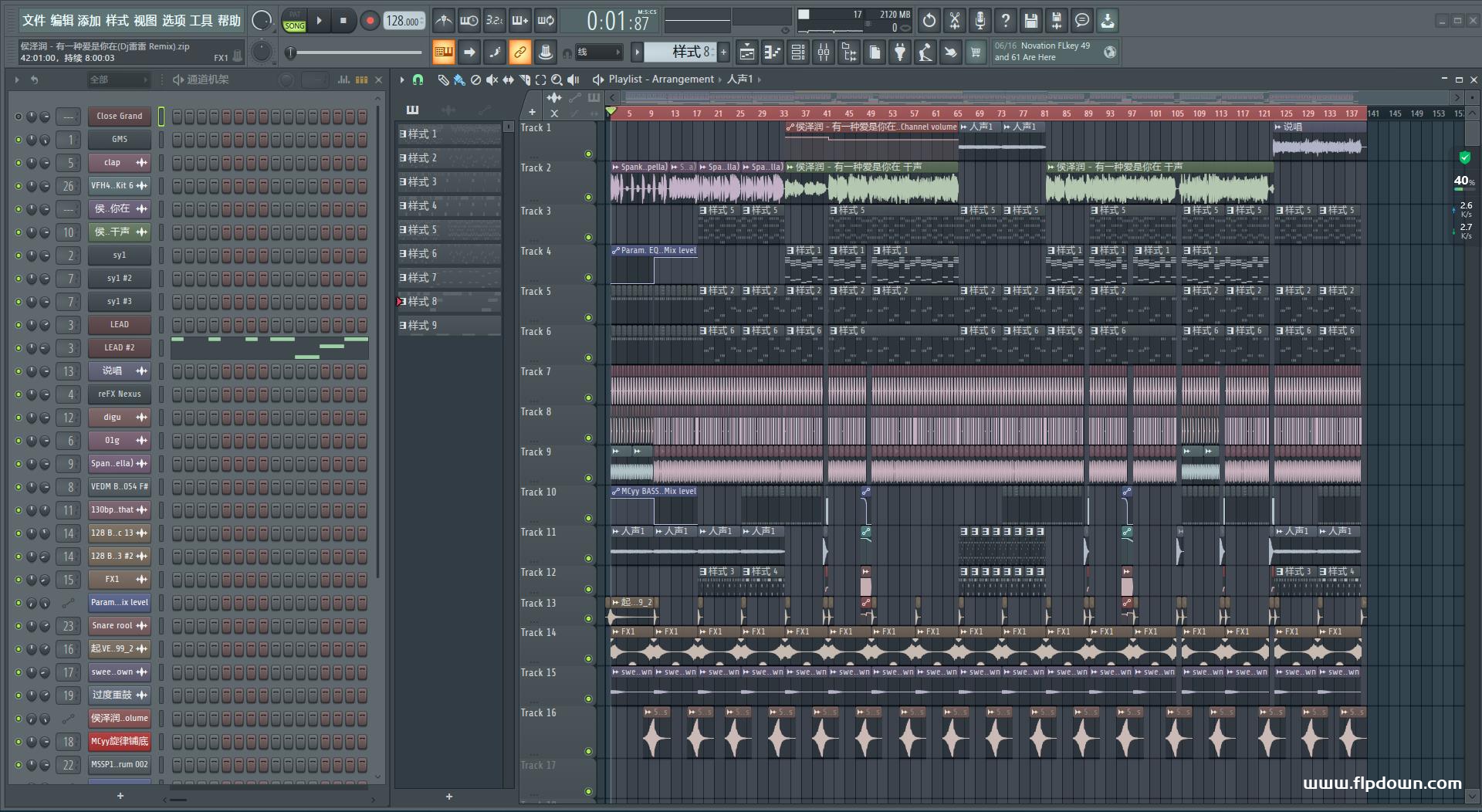Click the microphone one-click recording icon
Screen dimensions: 1482x812
[x=980, y=21]
